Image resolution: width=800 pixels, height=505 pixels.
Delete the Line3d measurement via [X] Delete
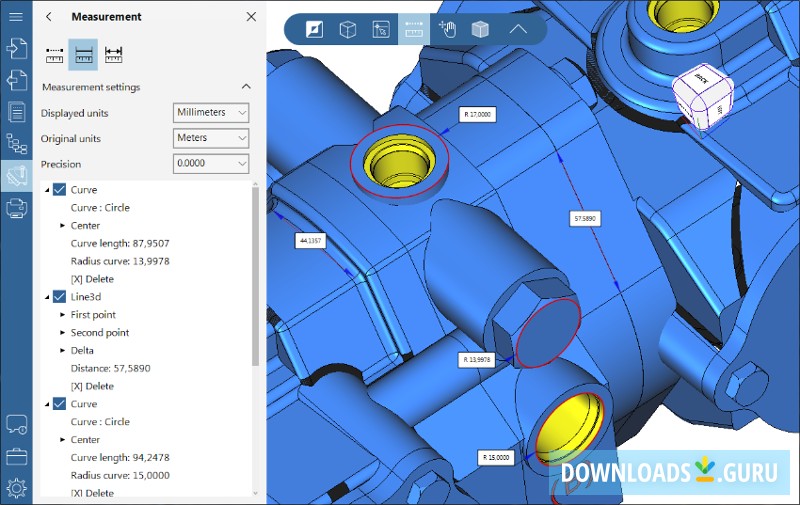click(92, 386)
